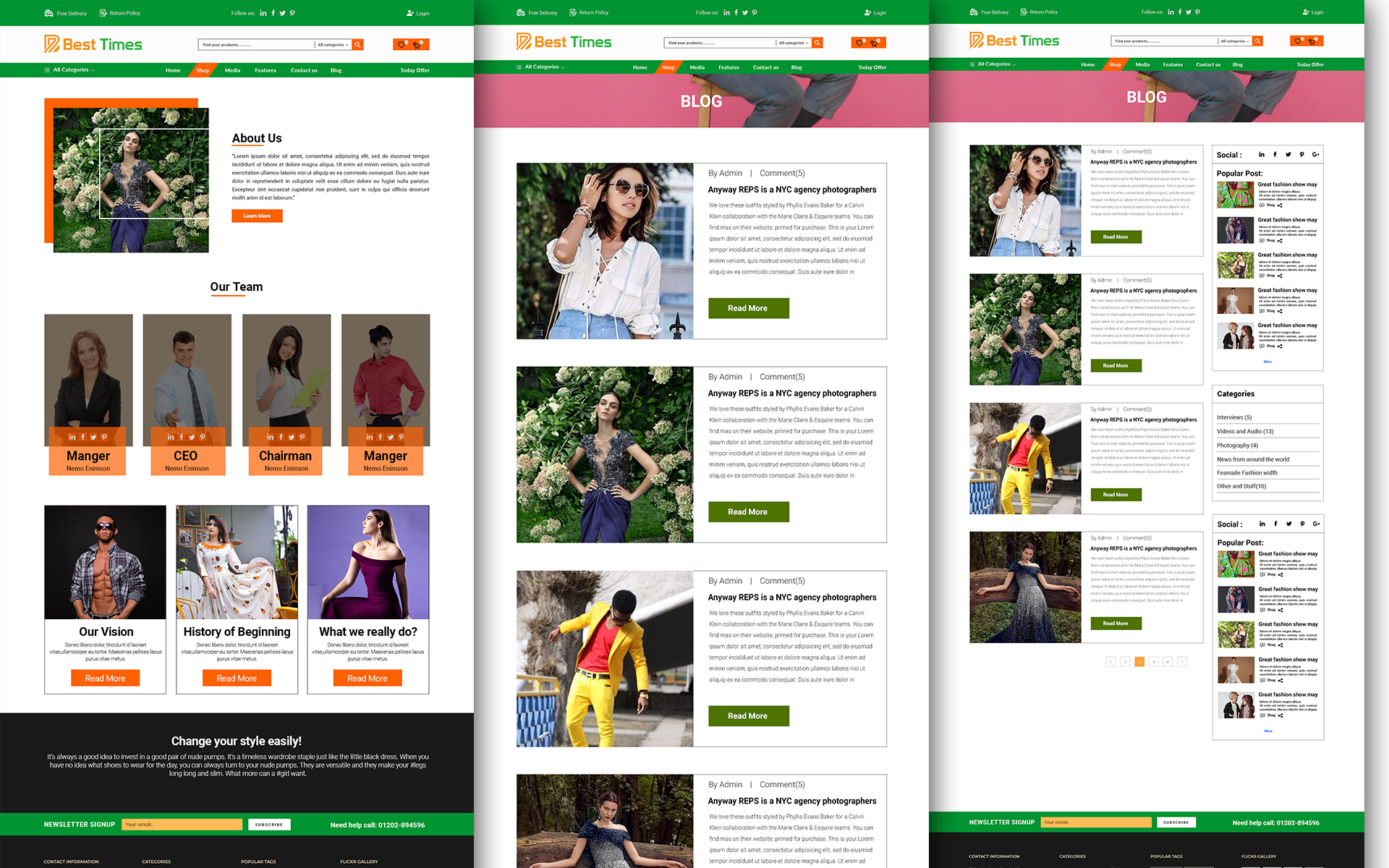
Task: Click Pinterest icon in upper Social widget
Action: click(1301, 155)
